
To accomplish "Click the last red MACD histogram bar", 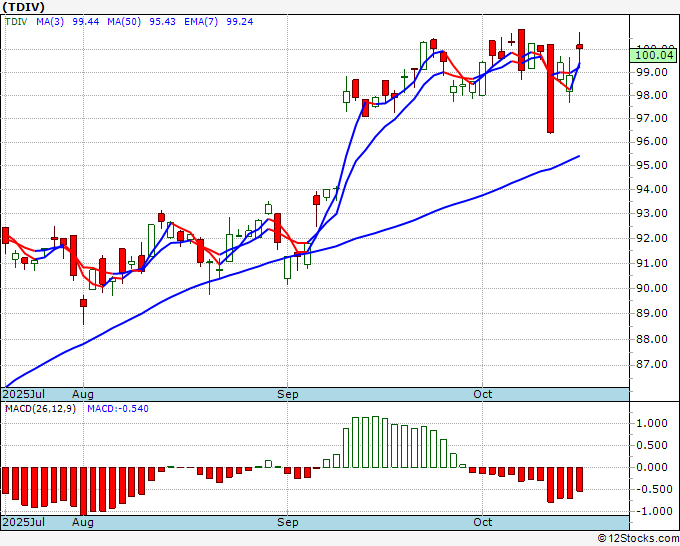I will click(579, 479).
